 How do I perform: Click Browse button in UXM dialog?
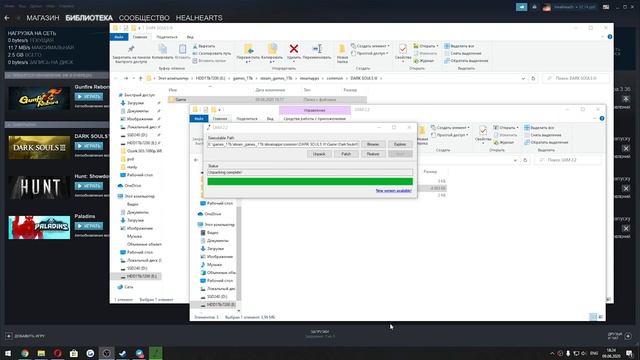click(373, 144)
